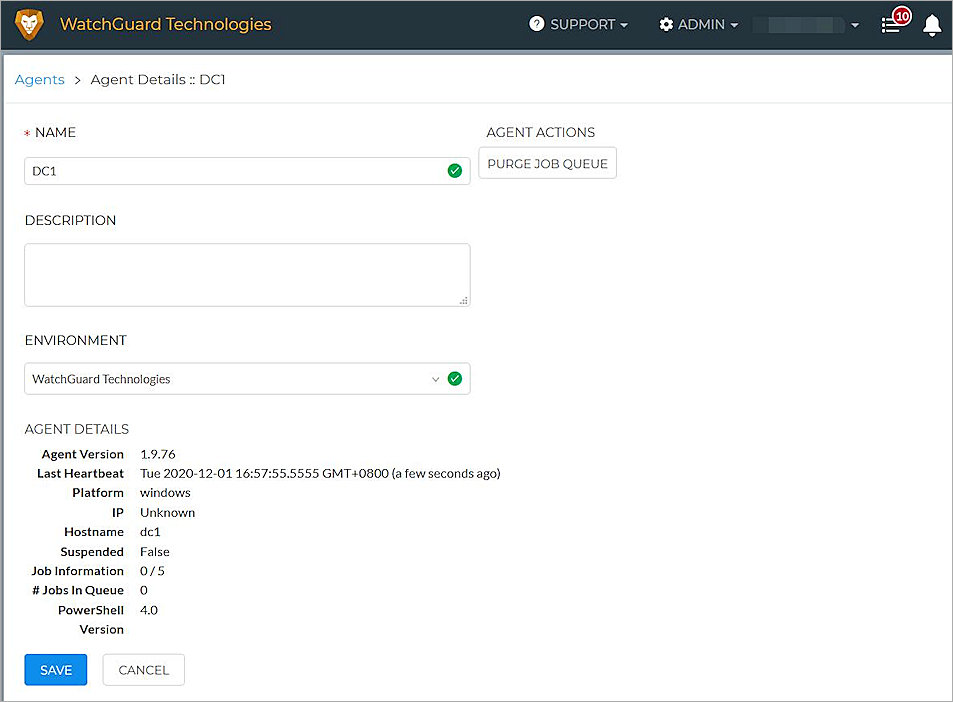This screenshot has height=702, width=953.
Task: Click inside the Description text area
Action: [x=247, y=274]
